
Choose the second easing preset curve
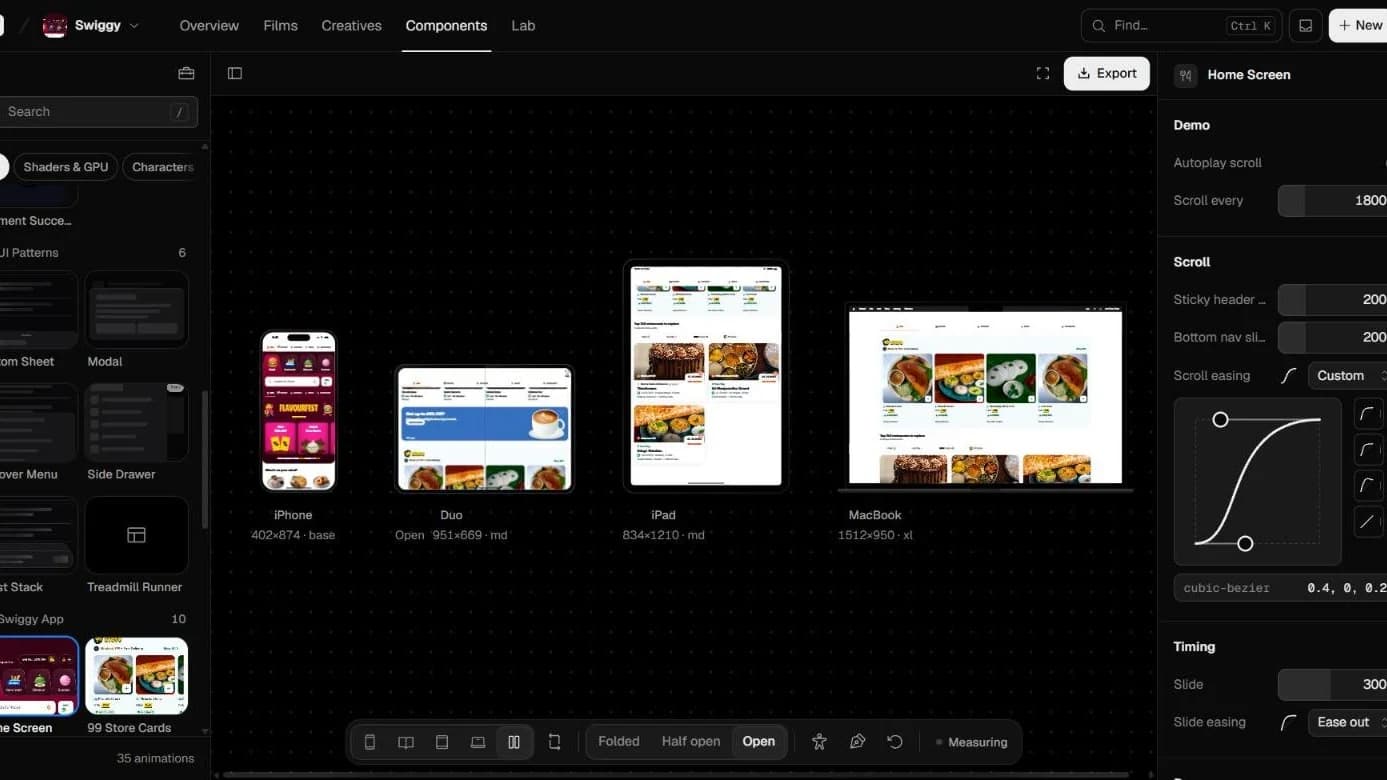1368,449
